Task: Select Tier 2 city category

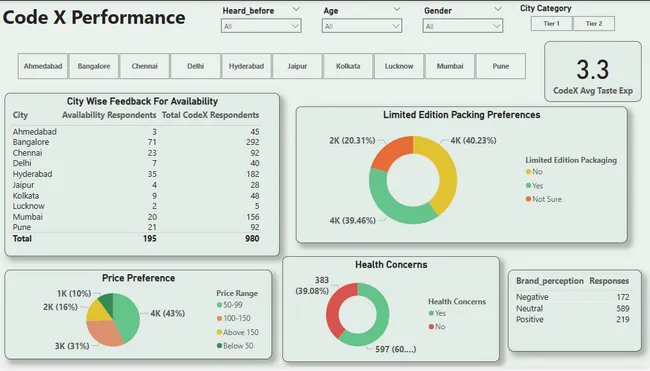Action: coord(594,24)
